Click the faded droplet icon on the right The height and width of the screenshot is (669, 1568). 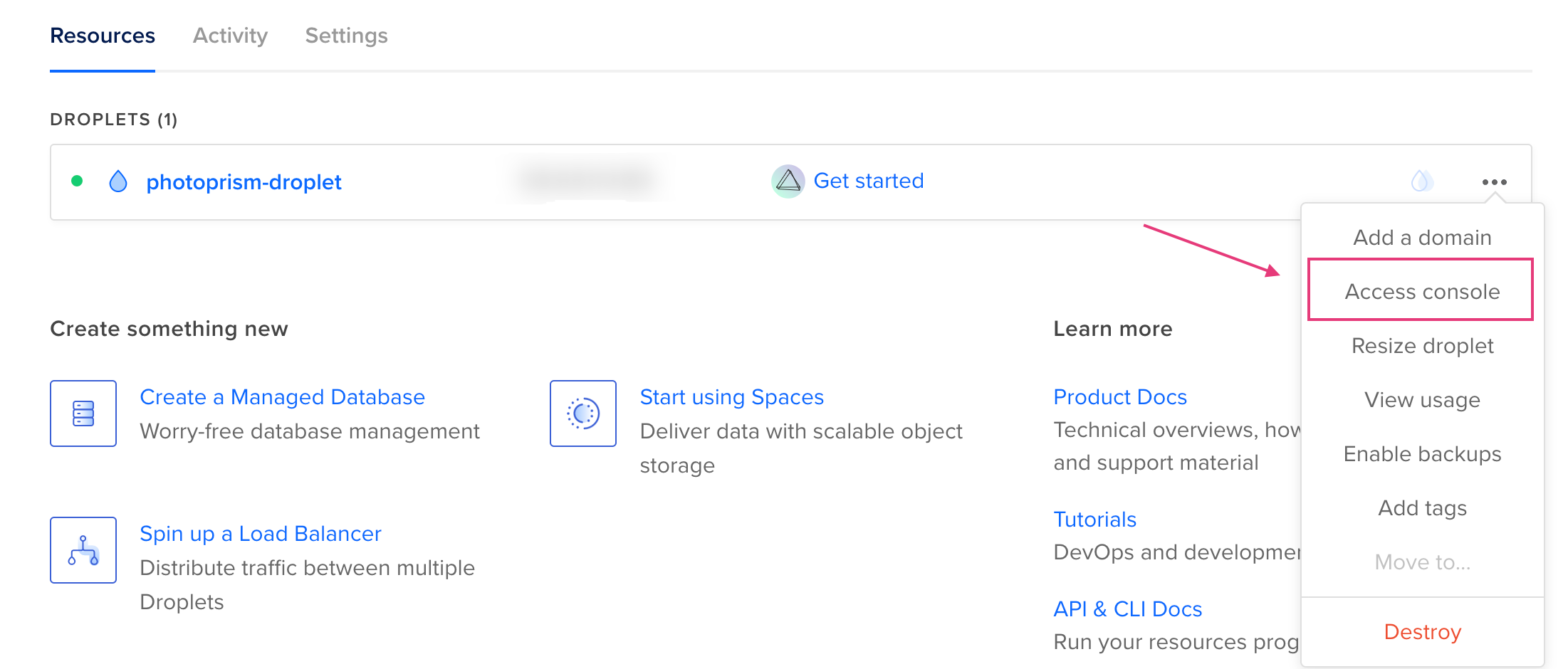(x=1422, y=181)
